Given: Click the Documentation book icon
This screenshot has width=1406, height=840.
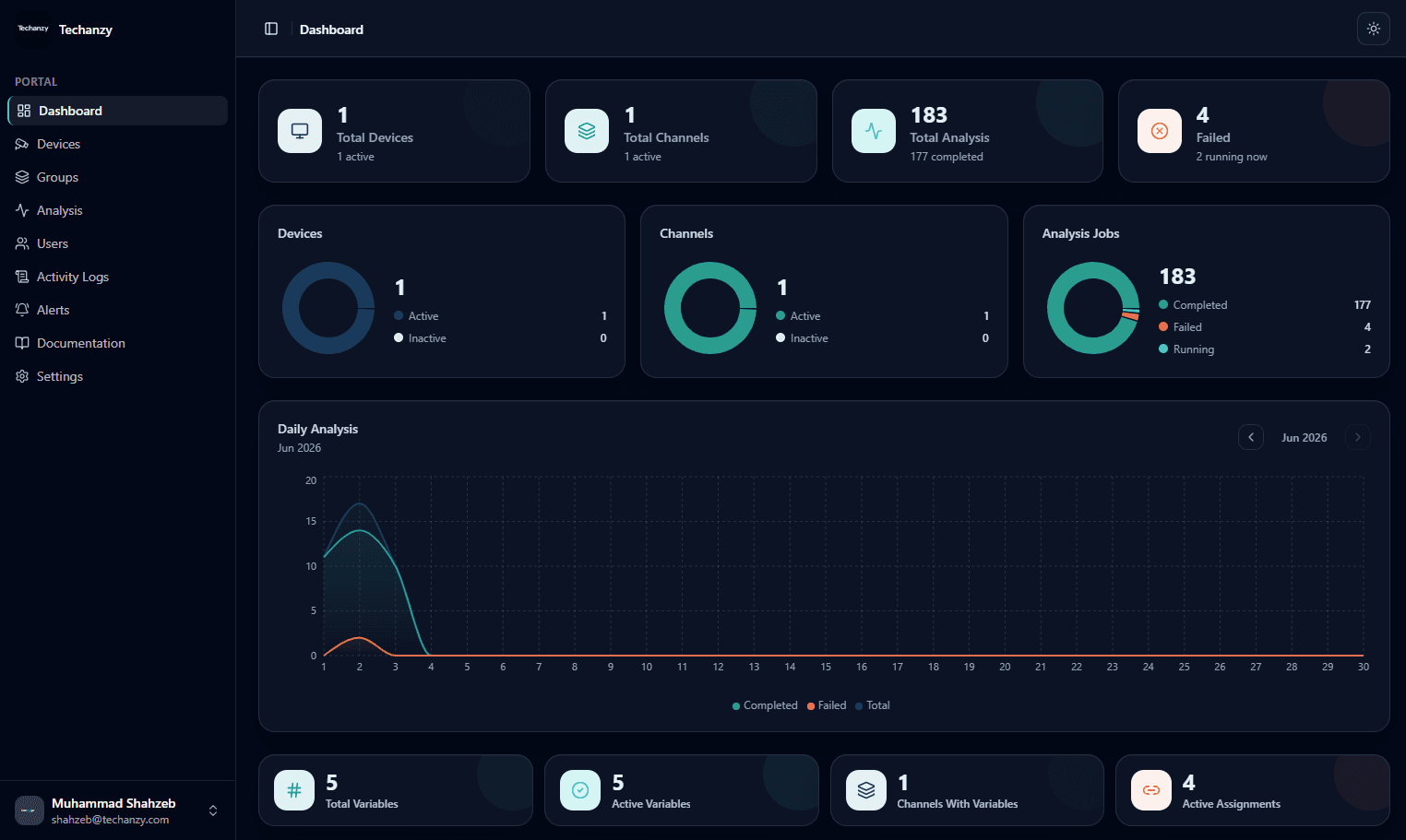Looking at the screenshot, I should coord(22,343).
